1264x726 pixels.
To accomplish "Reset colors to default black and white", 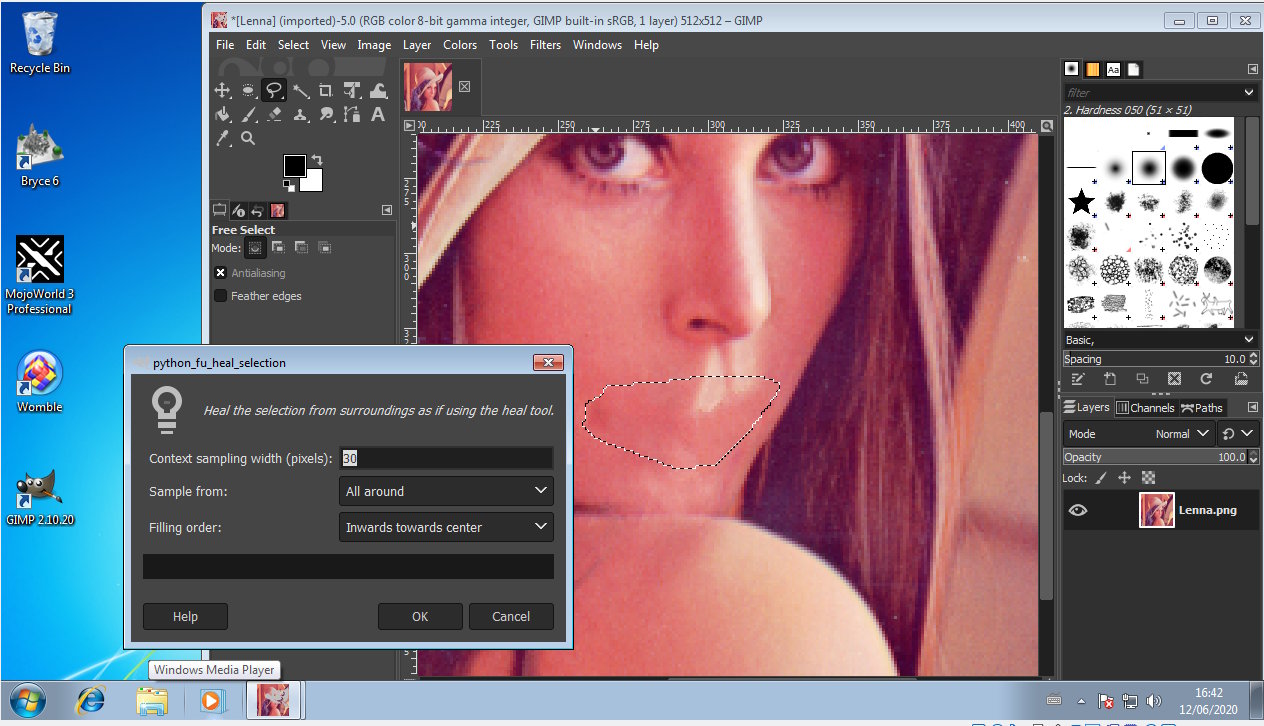I will (289, 185).
